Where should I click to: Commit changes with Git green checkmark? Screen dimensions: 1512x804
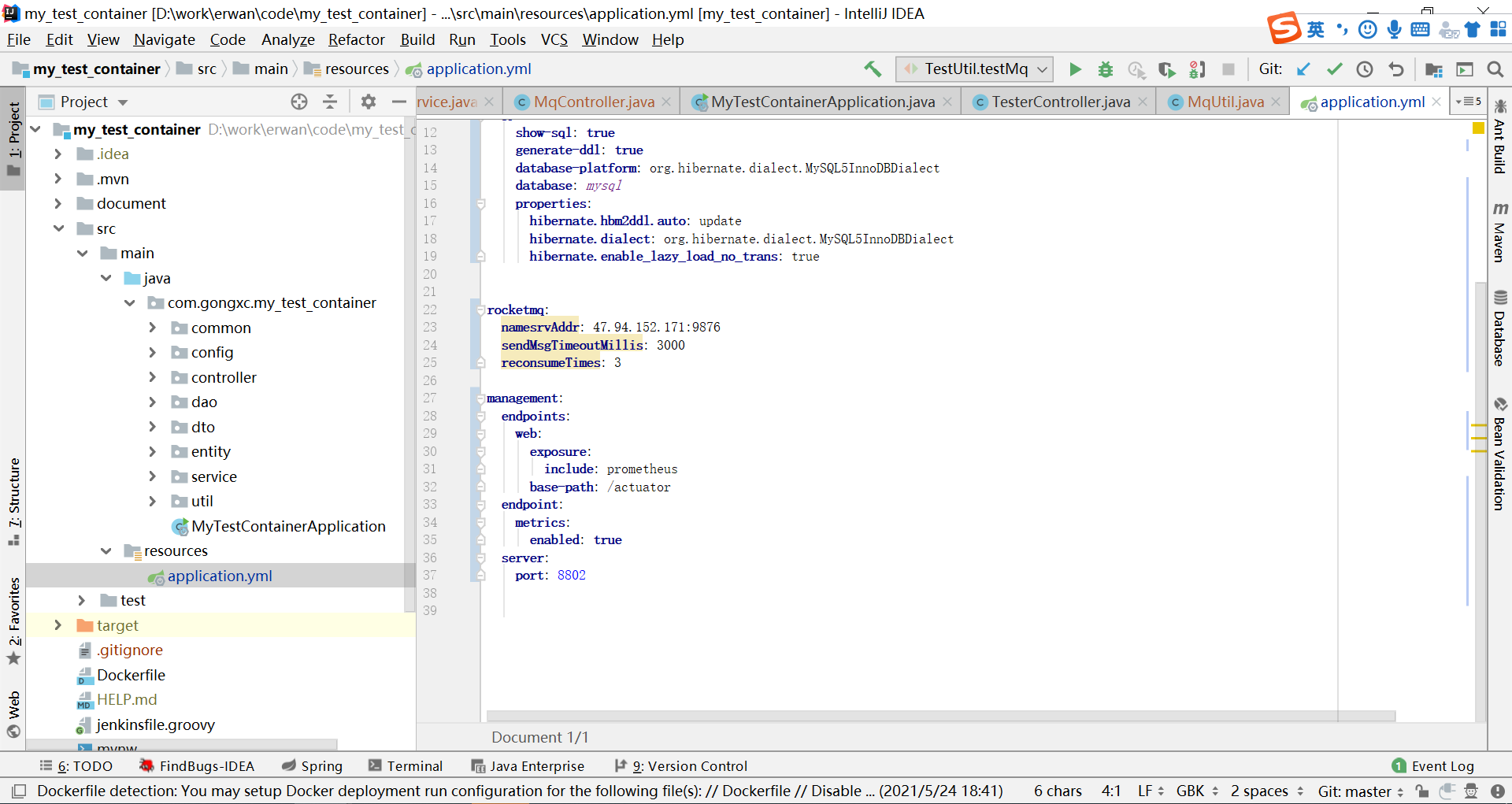coord(1334,69)
